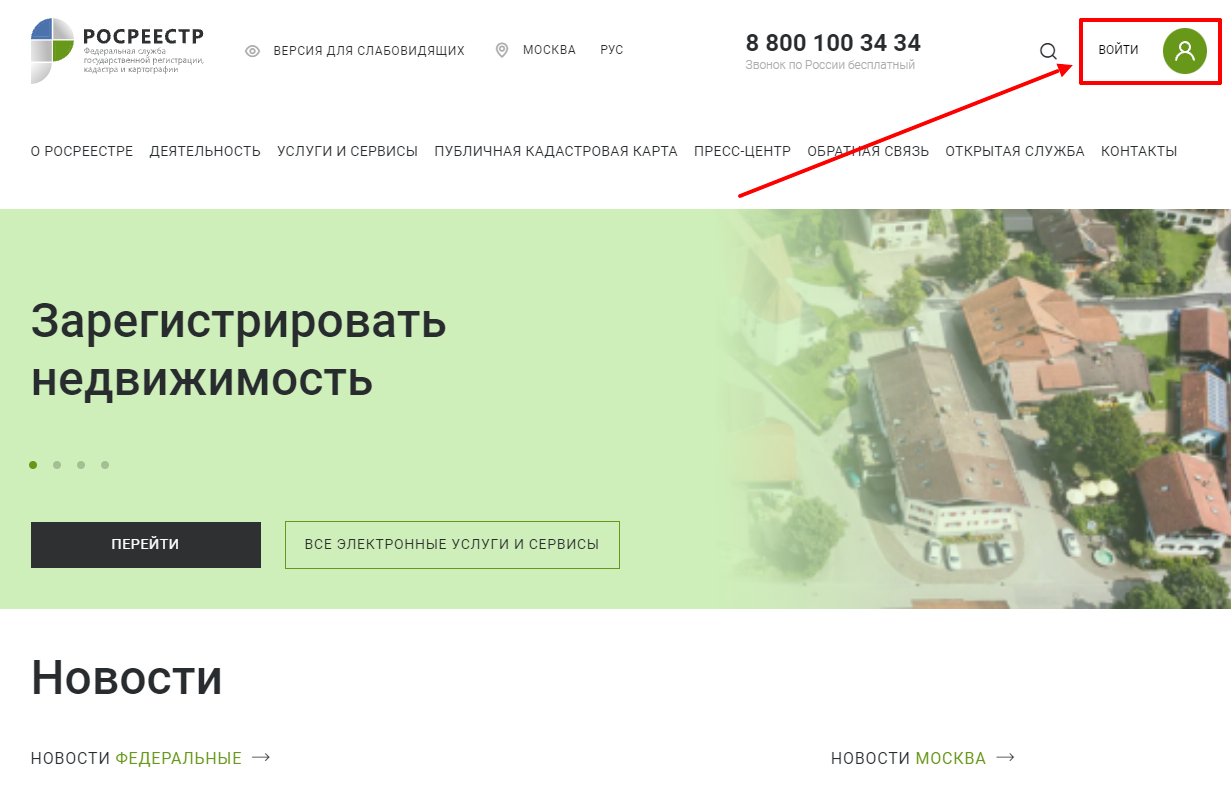Click the eye icon for visually impaired version
Screen dimensions: 1231x792
[253, 51]
